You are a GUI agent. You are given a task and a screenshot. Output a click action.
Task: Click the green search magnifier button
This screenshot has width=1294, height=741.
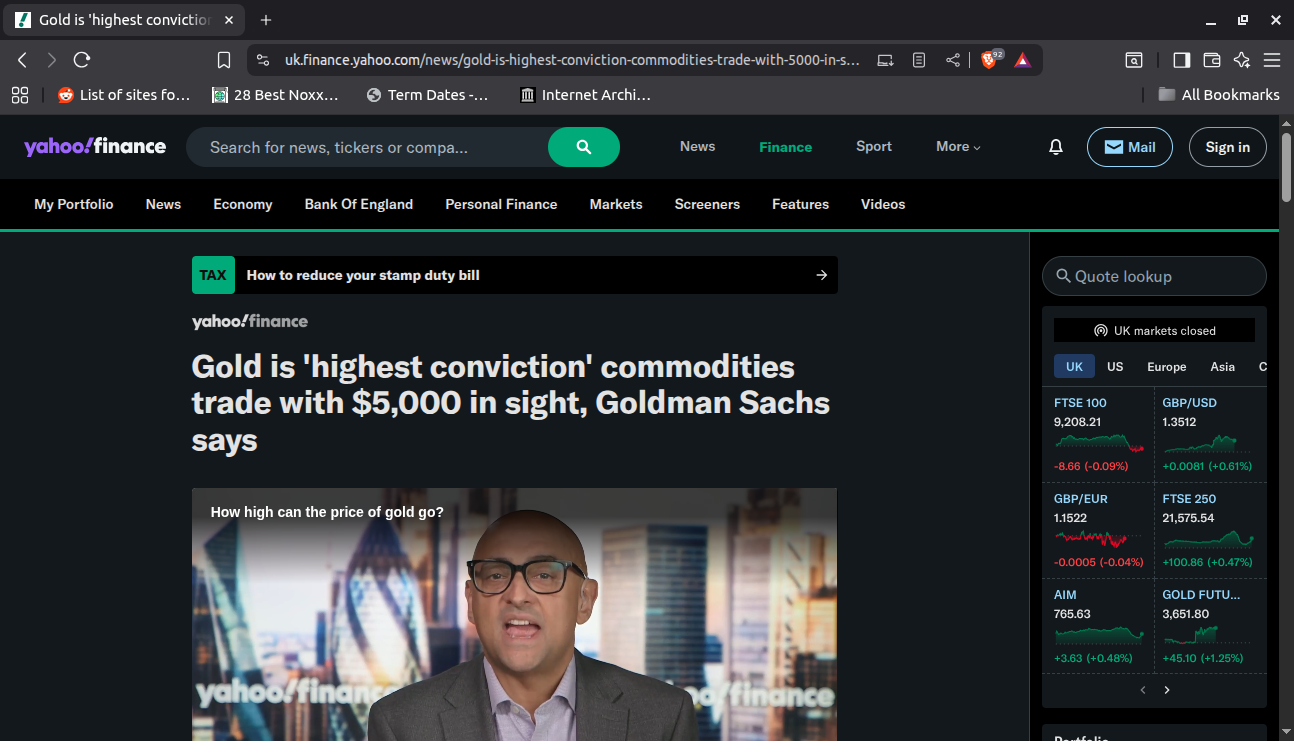pos(584,147)
